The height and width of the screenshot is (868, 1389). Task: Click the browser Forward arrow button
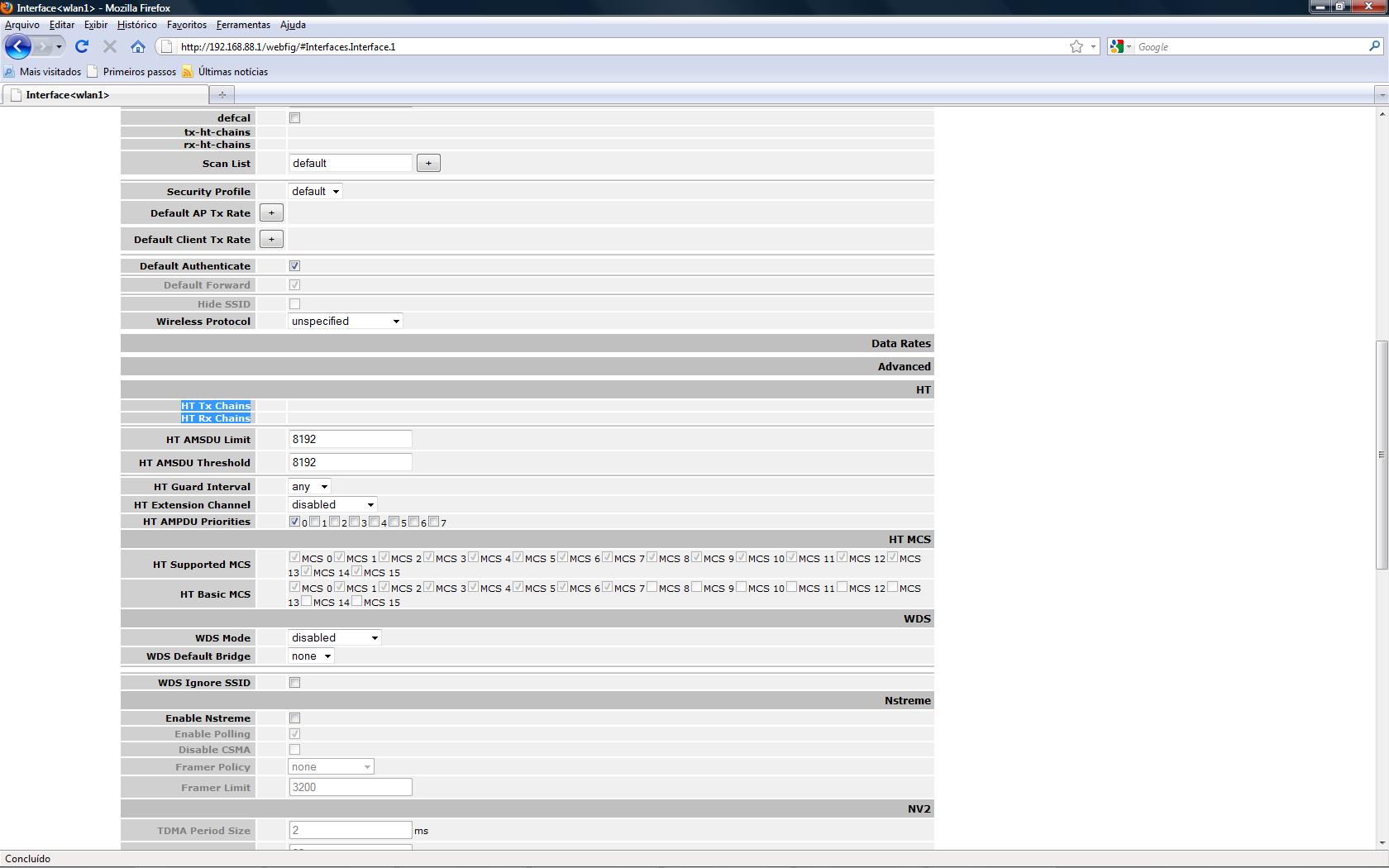[x=42, y=46]
